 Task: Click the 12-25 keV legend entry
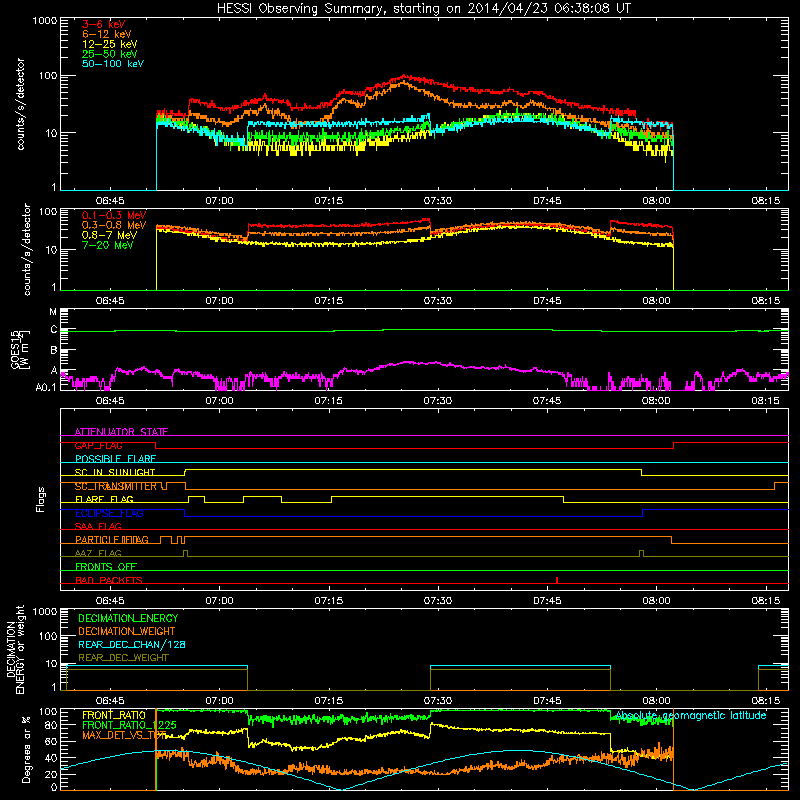[110, 44]
